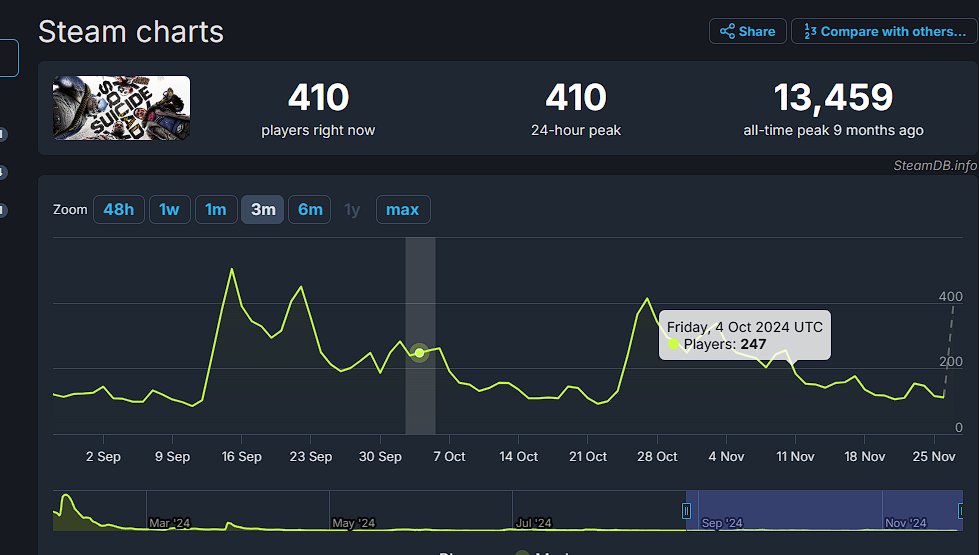Set chart zoom to 1w
Screen dimensions: 979x555
point(169,210)
